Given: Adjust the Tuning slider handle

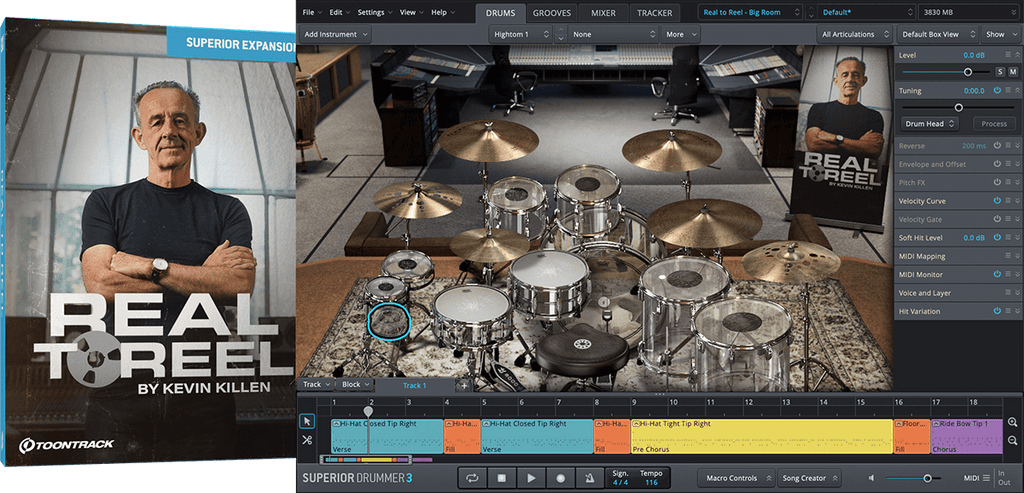Looking at the screenshot, I should pyautogui.click(x=959, y=107).
